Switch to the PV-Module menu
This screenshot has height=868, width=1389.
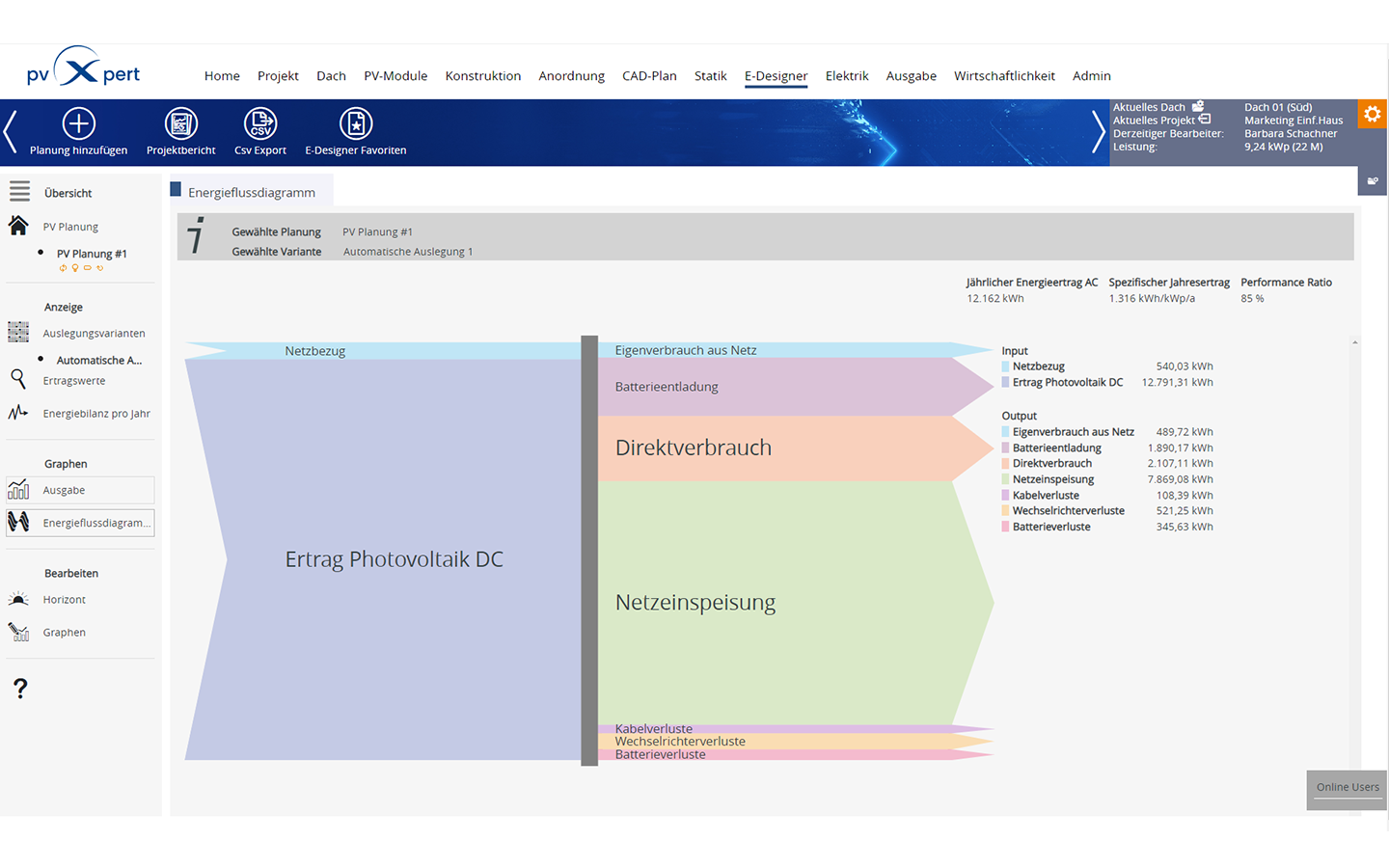(x=395, y=75)
